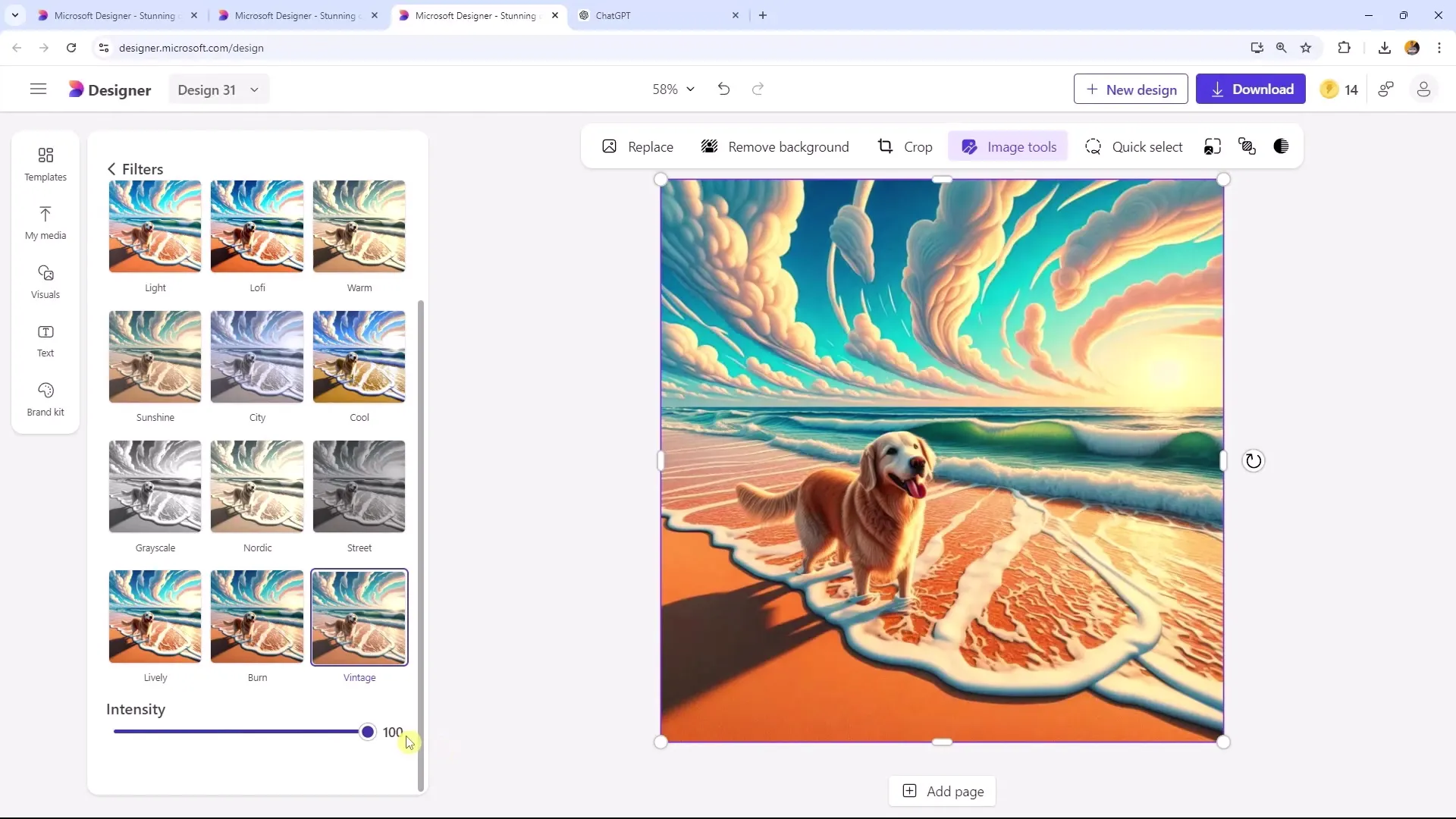This screenshot has height=819, width=1456.
Task: Select the Replace image icon
Action: click(610, 147)
